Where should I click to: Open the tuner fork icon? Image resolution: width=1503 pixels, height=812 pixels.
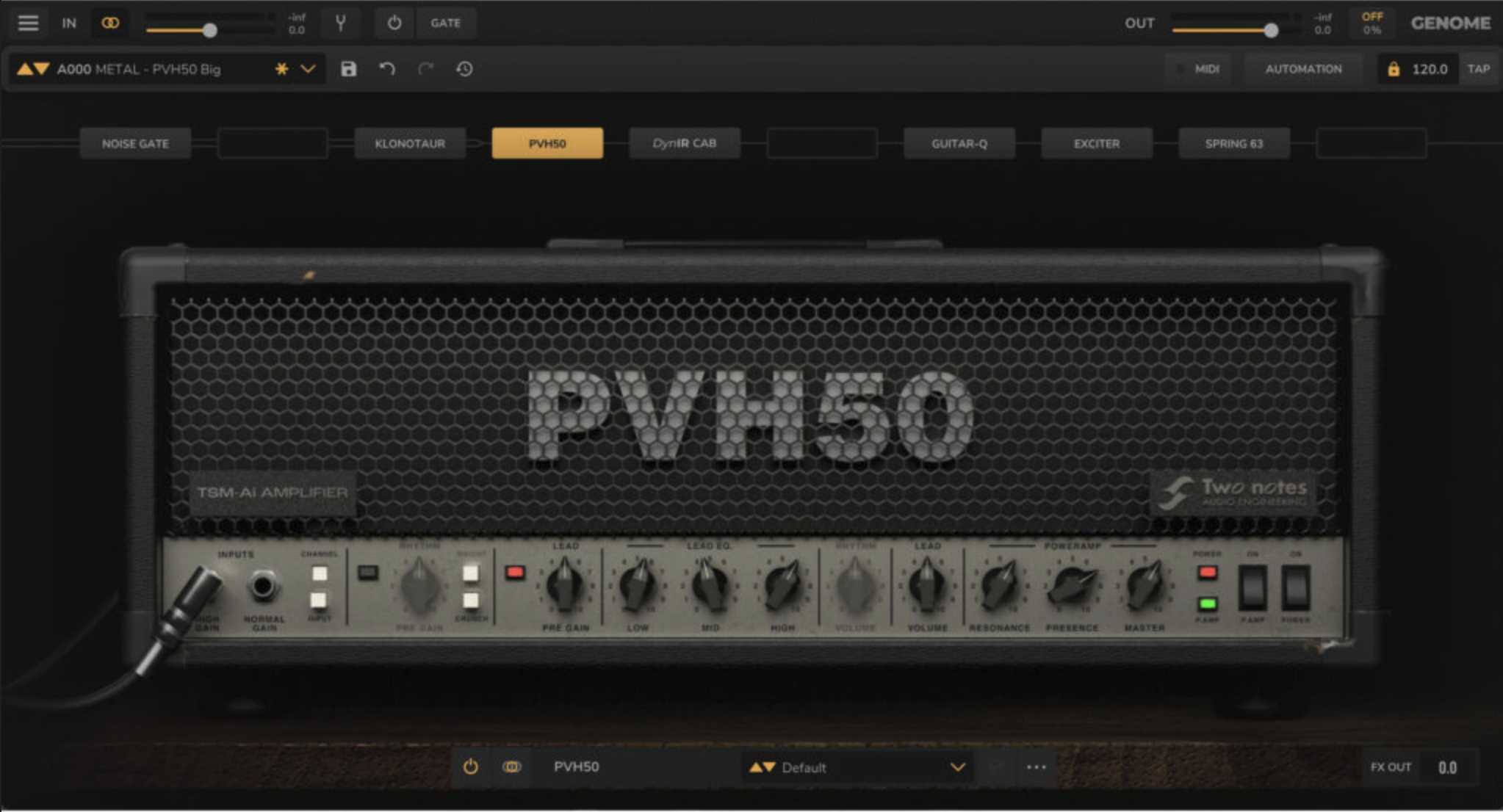tap(340, 23)
